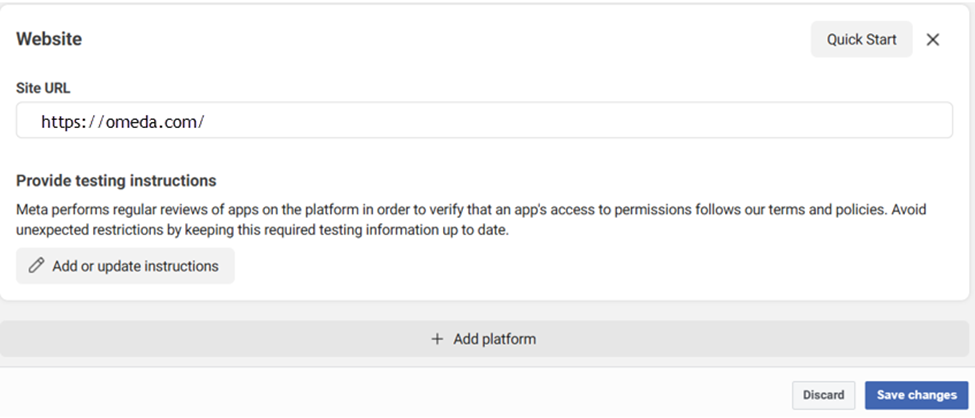Click the 'Add platform' label text
This screenshot has width=975, height=418.
pos(494,339)
